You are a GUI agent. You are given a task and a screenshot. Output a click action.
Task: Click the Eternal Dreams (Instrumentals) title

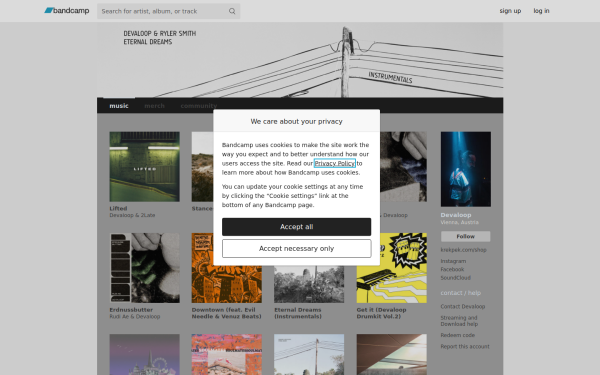pos(298,313)
